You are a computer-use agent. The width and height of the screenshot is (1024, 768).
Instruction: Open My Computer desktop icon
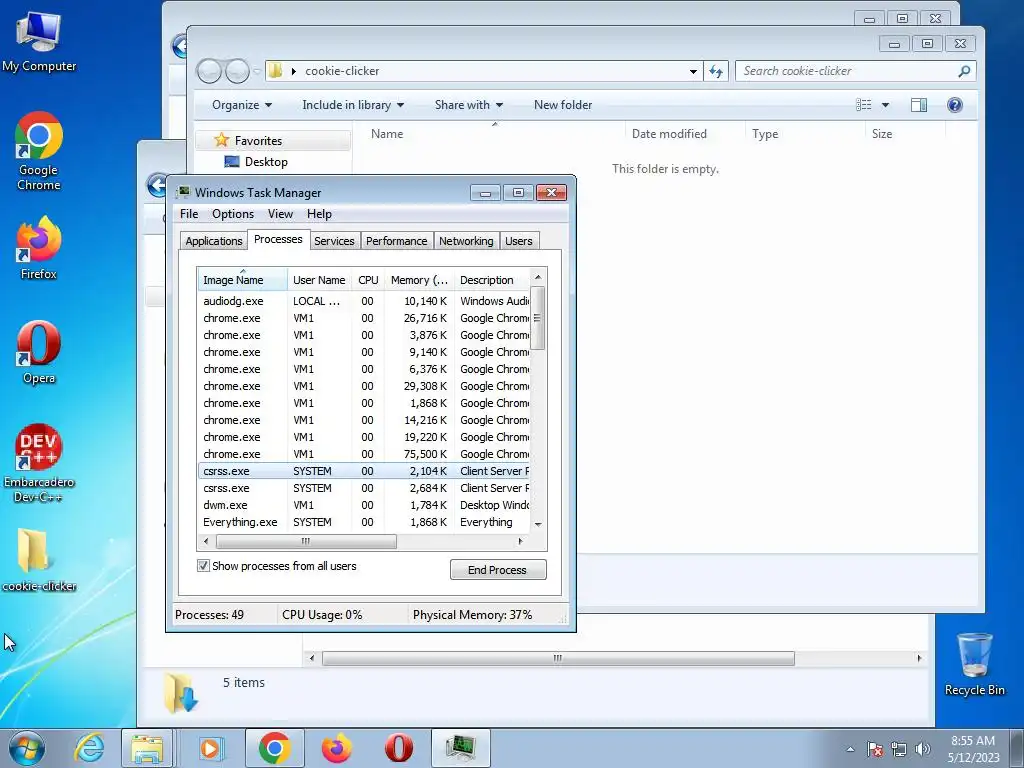39,40
